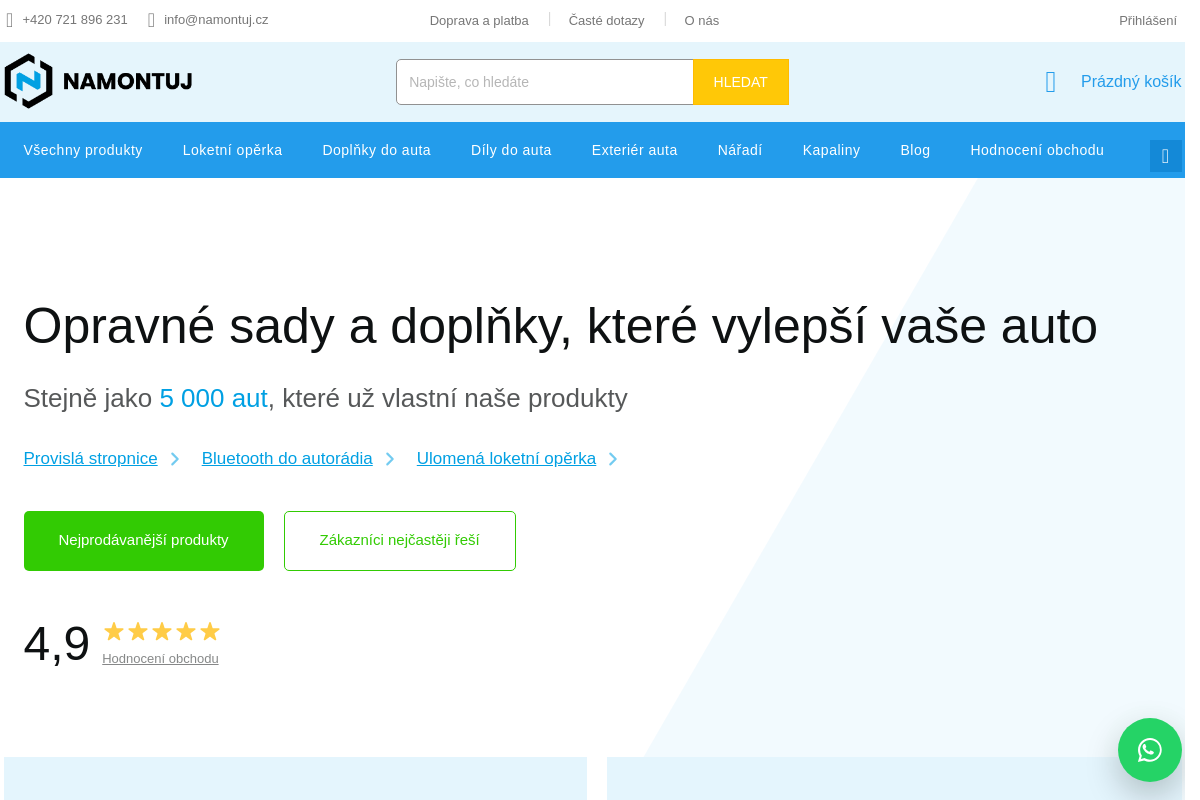This screenshot has height=800, width=1200.
Task: Open the WhatsApp chat bubble
Action: click(1149, 750)
